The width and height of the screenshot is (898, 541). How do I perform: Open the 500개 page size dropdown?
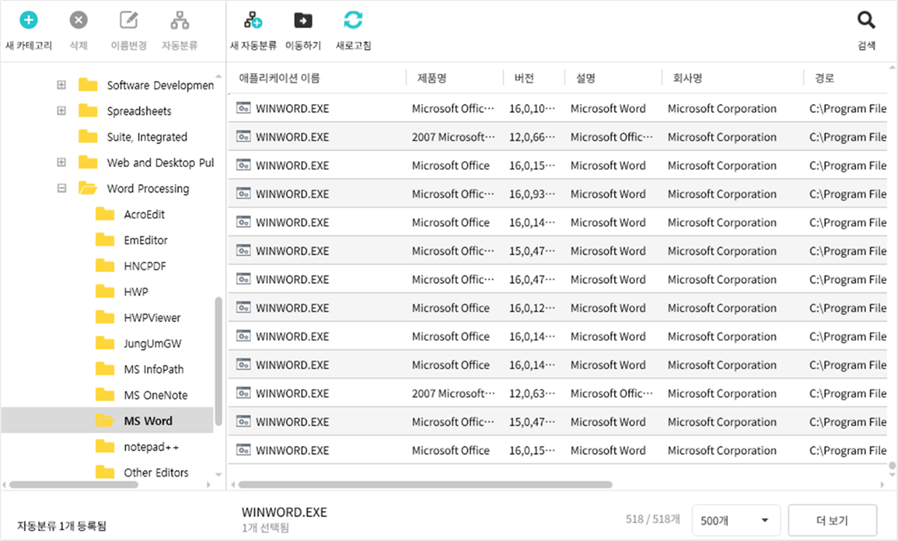pos(735,520)
